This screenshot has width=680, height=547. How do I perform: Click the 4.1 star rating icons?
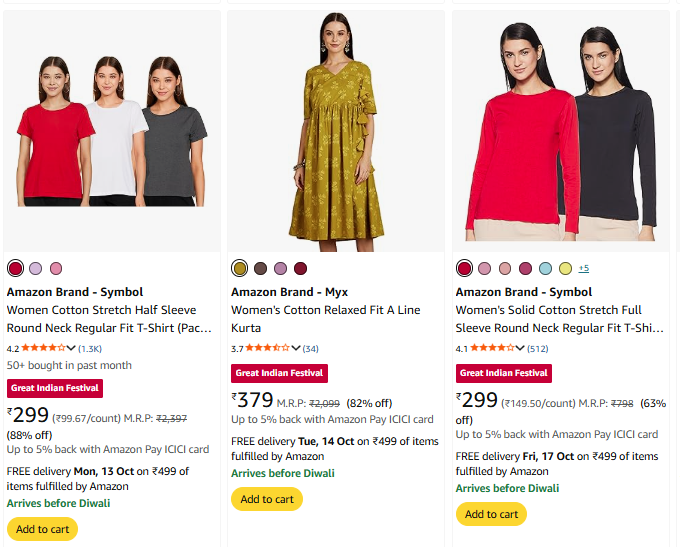click(x=491, y=348)
